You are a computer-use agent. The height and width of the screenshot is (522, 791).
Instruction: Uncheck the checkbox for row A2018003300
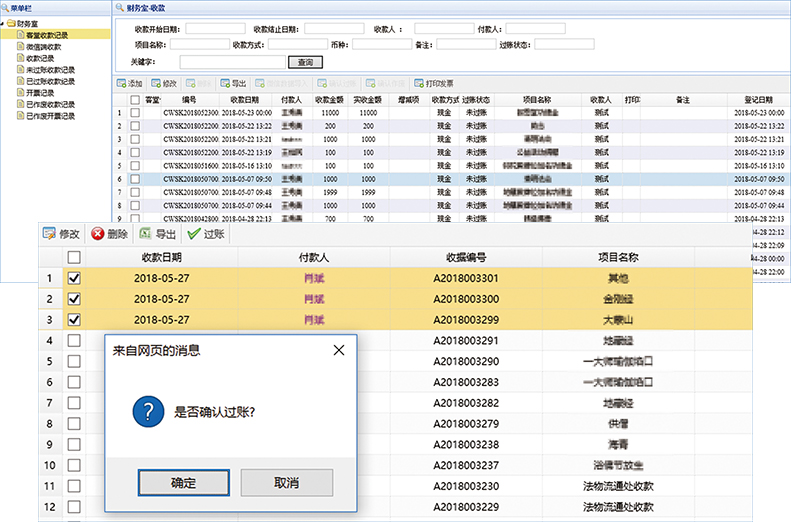74,299
